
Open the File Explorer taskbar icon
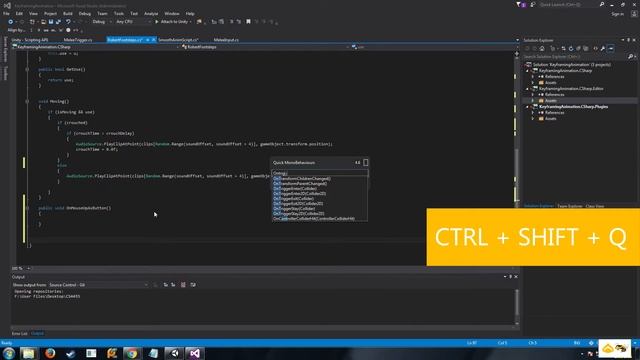tap(29, 353)
